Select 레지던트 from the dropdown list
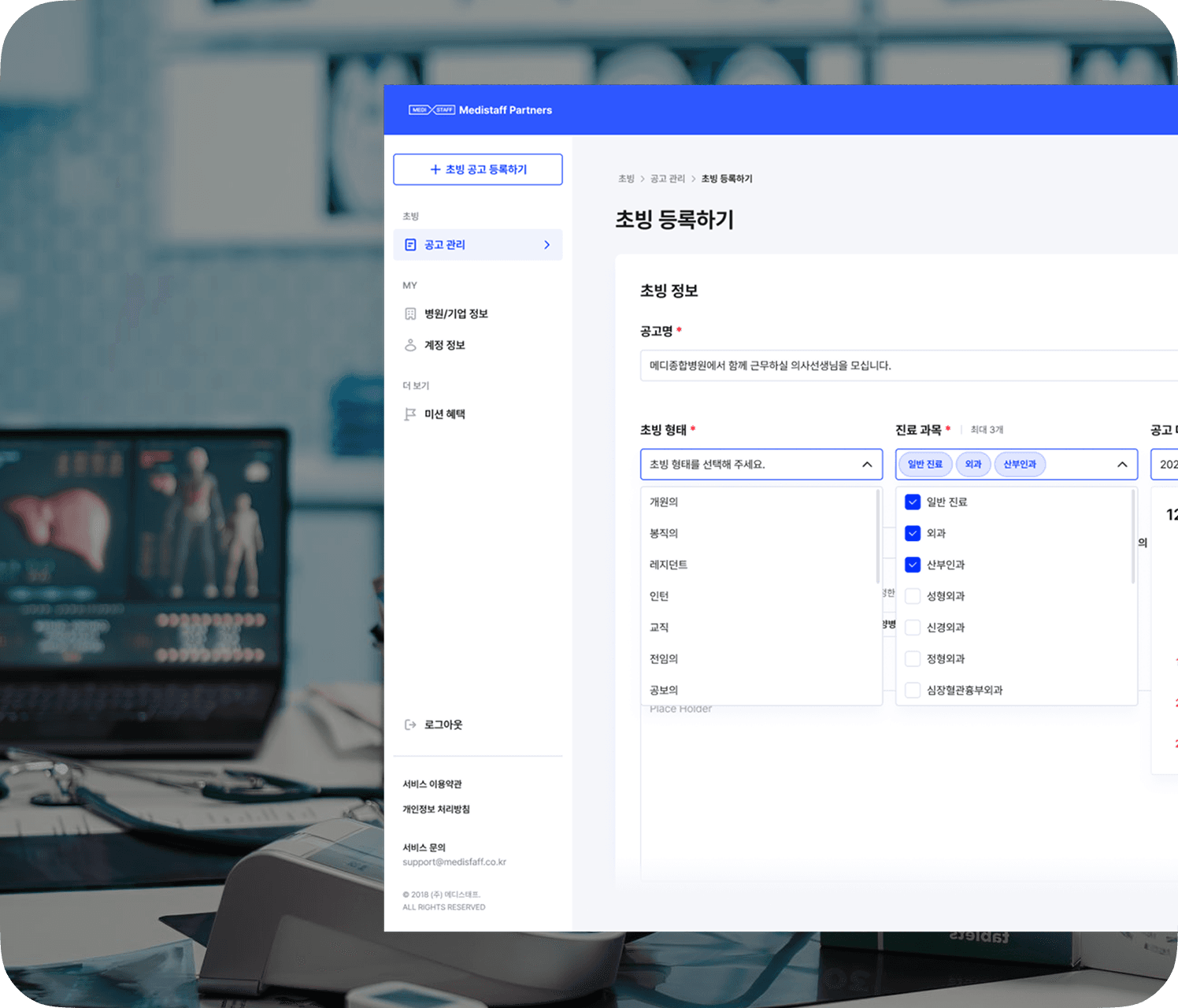This screenshot has width=1178, height=1008. pos(669,565)
